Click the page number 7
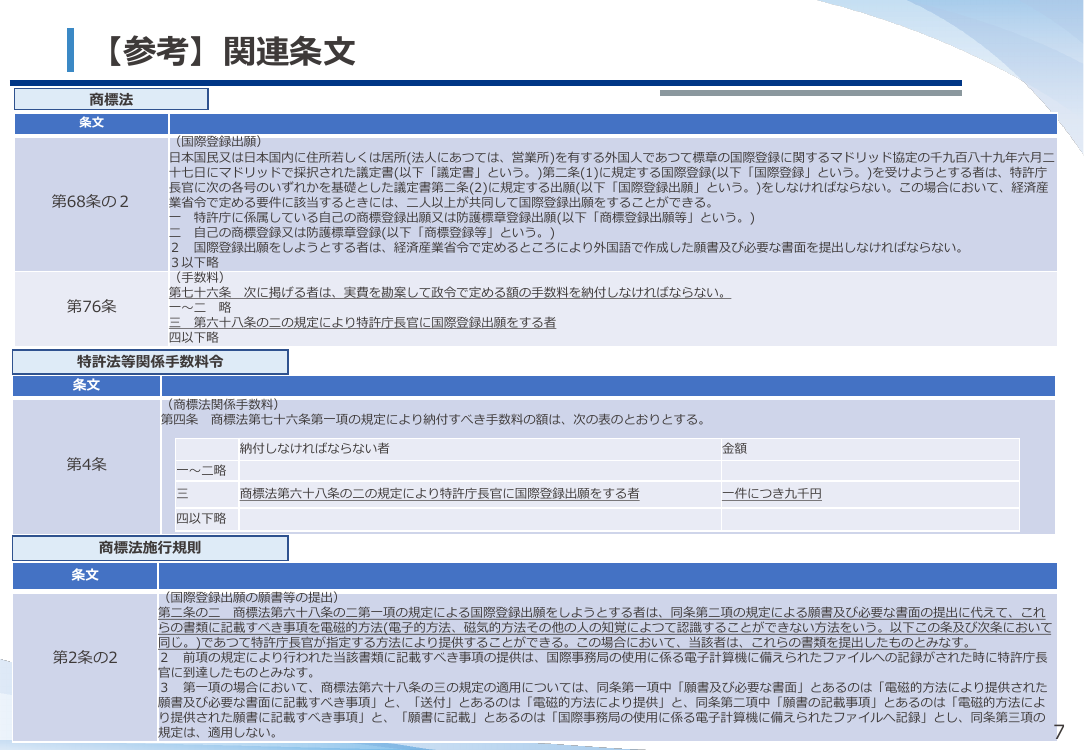 (1058, 731)
